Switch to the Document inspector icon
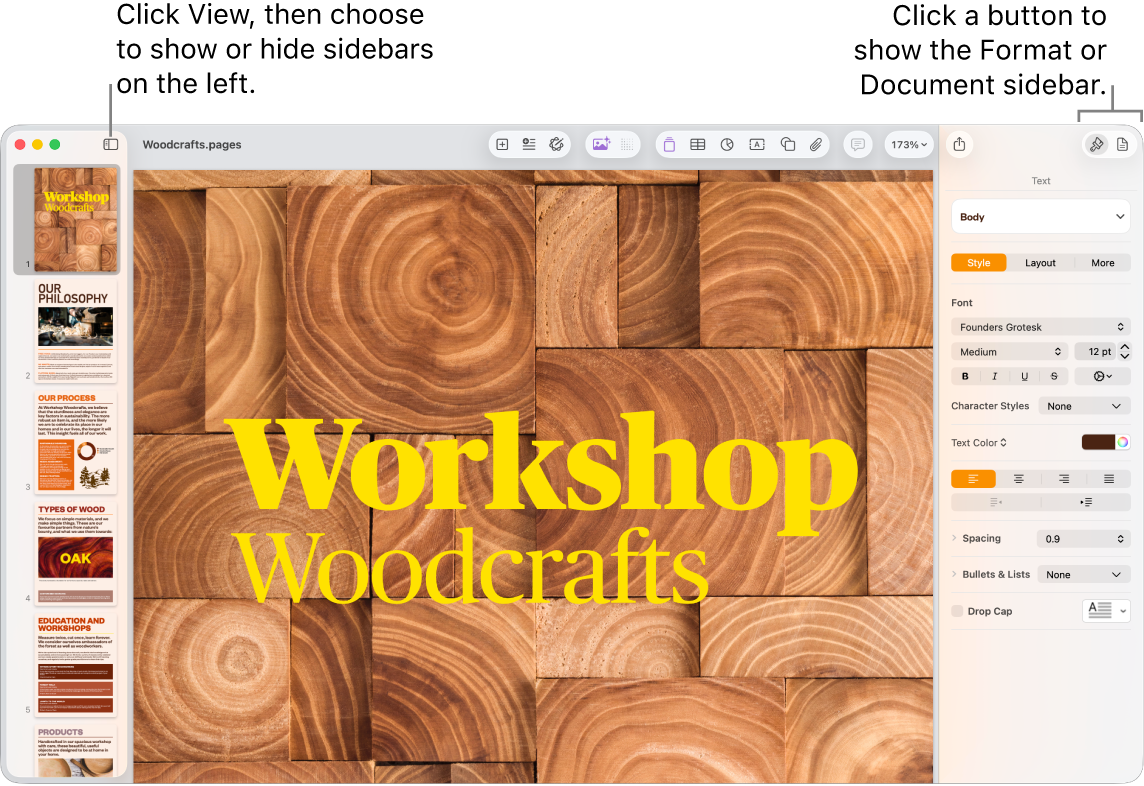The width and height of the screenshot is (1144, 786). (x=1123, y=144)
